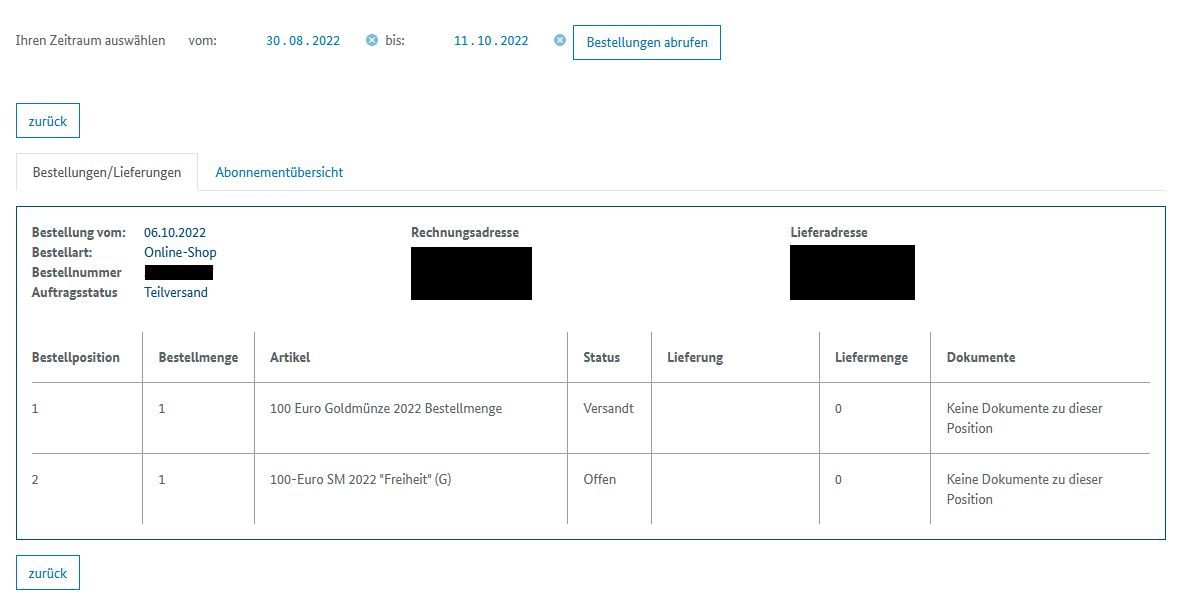Screen dimensions: 1178x612
Task: Click the Bestellungen abrufen button
Action: [647, 43]
